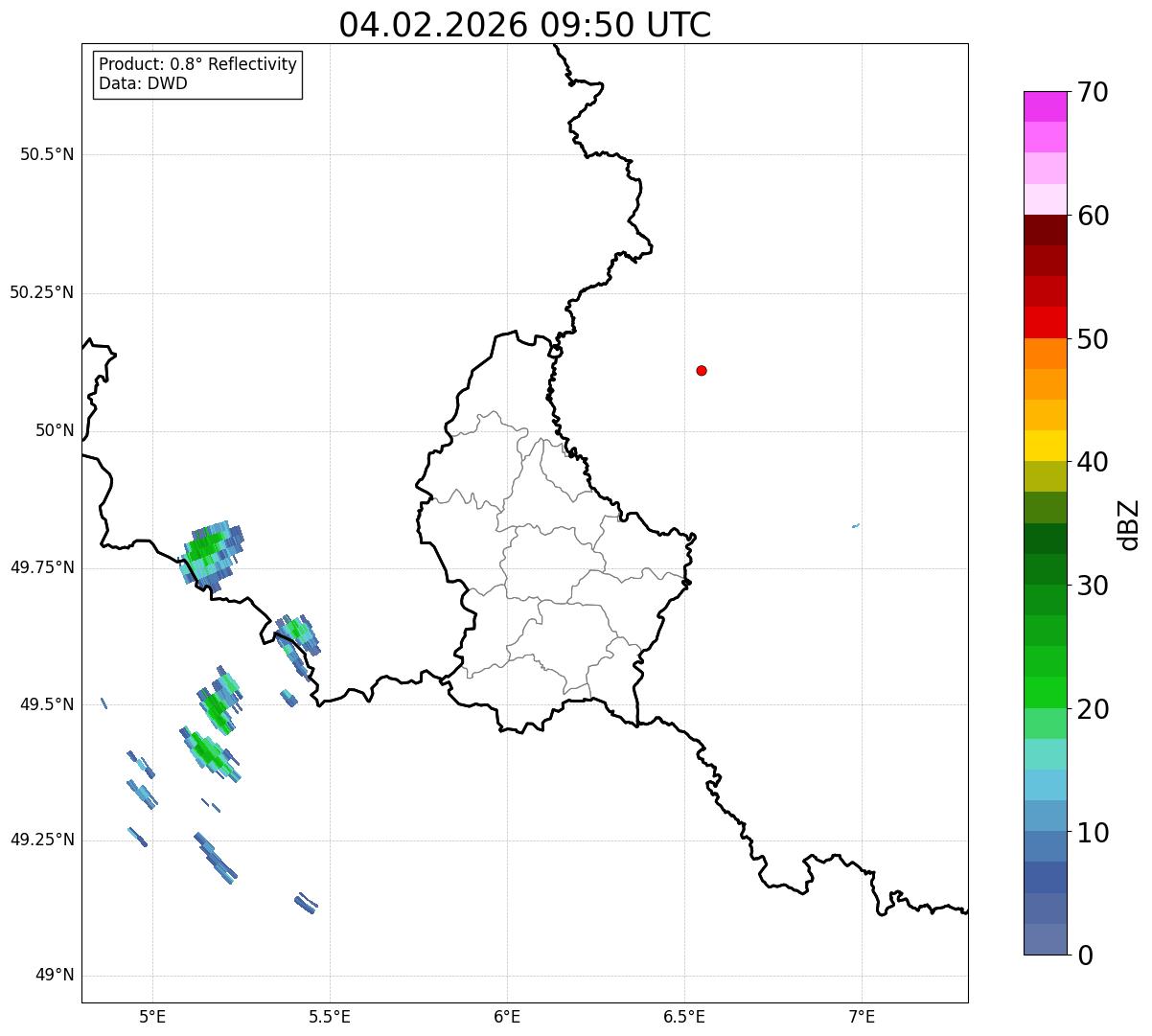Click the 49.5°N latitude label
The width and height of the screenshot is (1152, 1036).
(47, 704)
